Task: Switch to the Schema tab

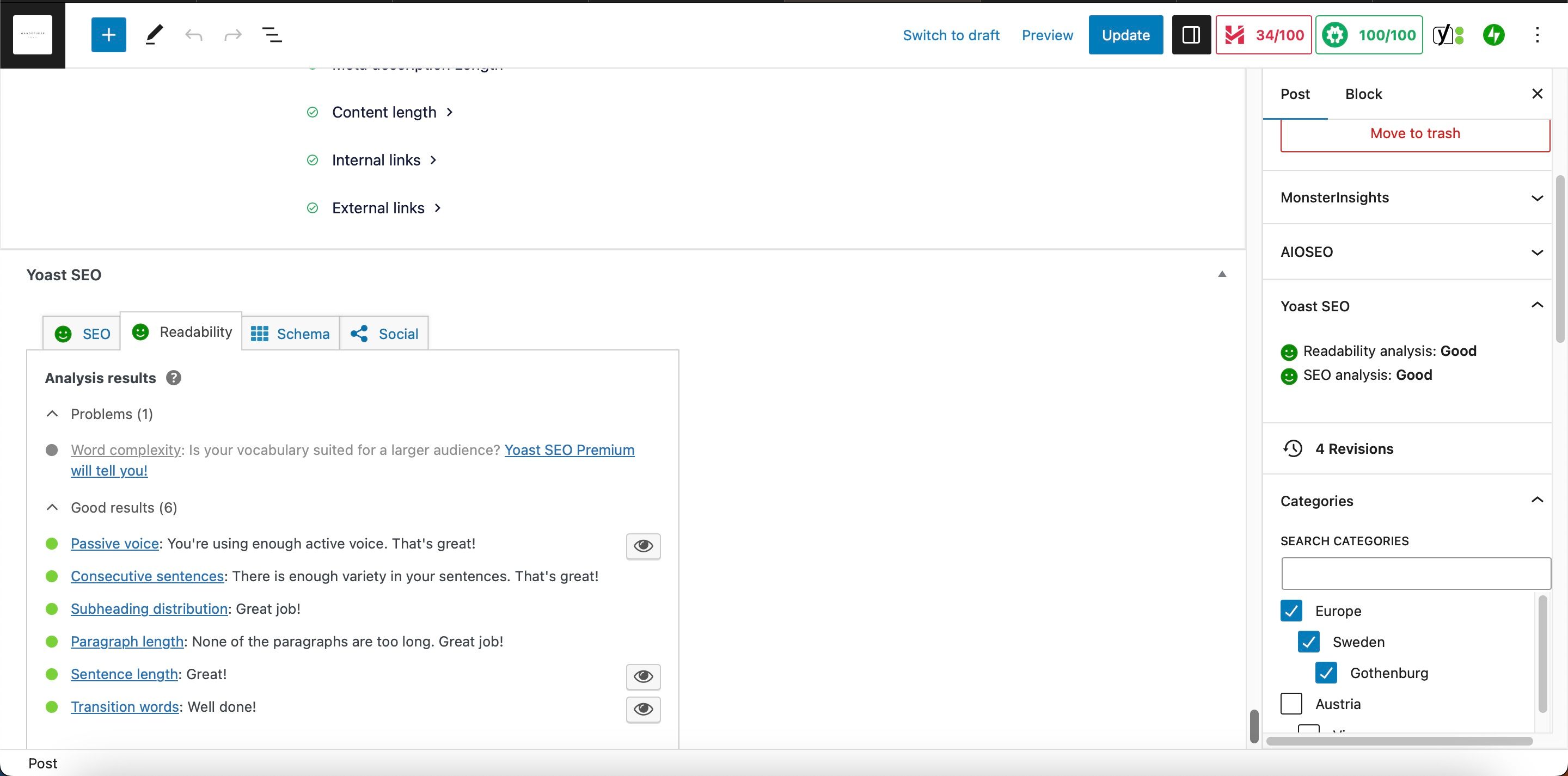Action: 290,334
